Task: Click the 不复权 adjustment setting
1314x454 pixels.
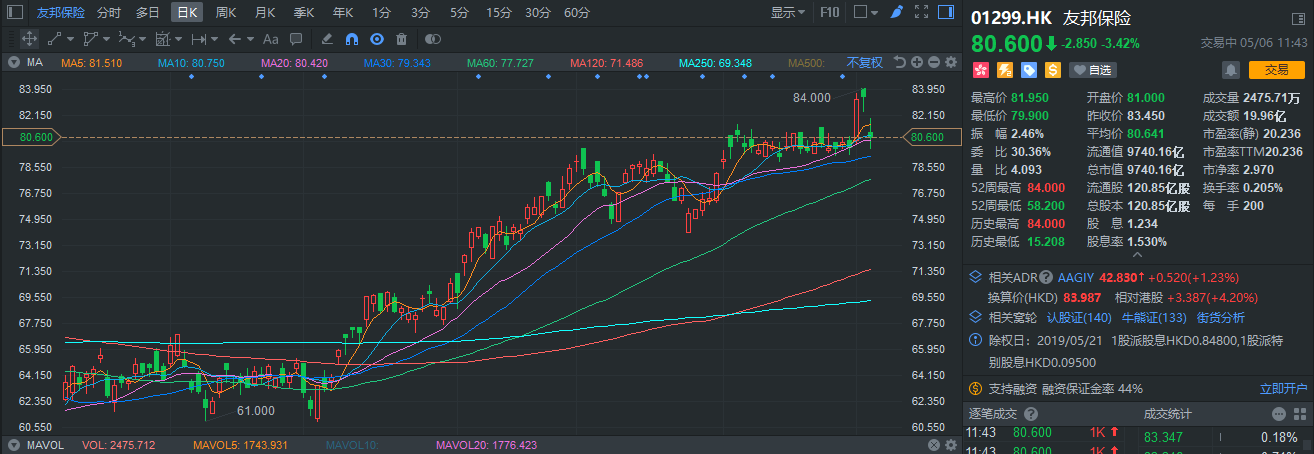Action: click(865, 62)
